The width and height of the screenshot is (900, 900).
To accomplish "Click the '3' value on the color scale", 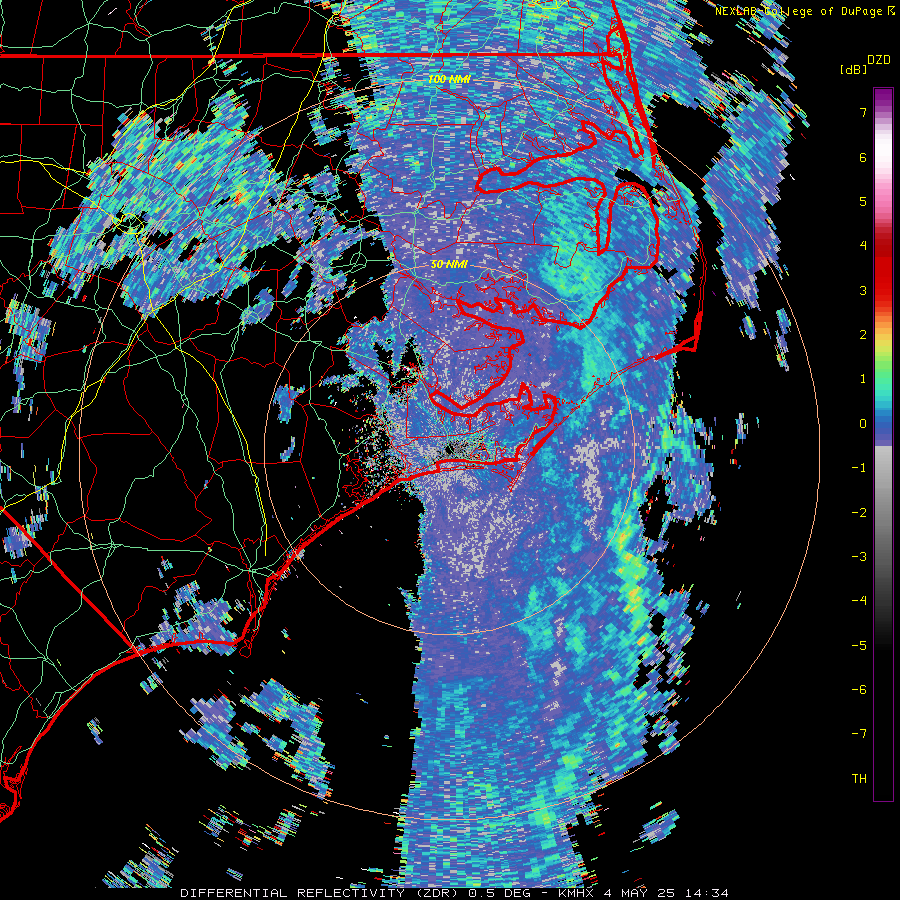I will 863,290.
